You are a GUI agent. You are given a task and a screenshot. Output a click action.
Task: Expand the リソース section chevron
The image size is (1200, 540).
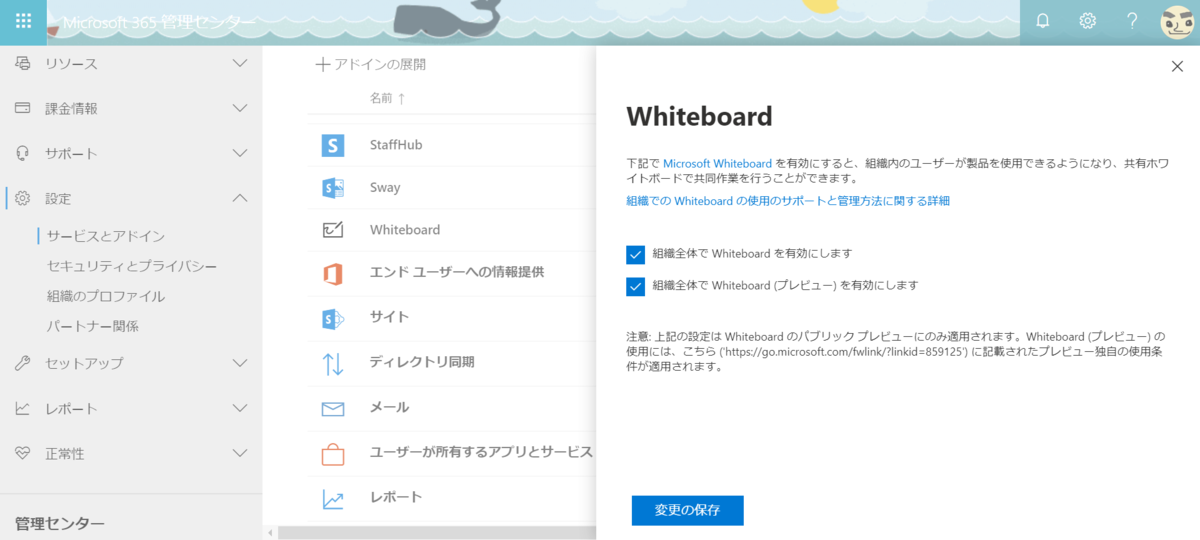click(x=240, y=64)
